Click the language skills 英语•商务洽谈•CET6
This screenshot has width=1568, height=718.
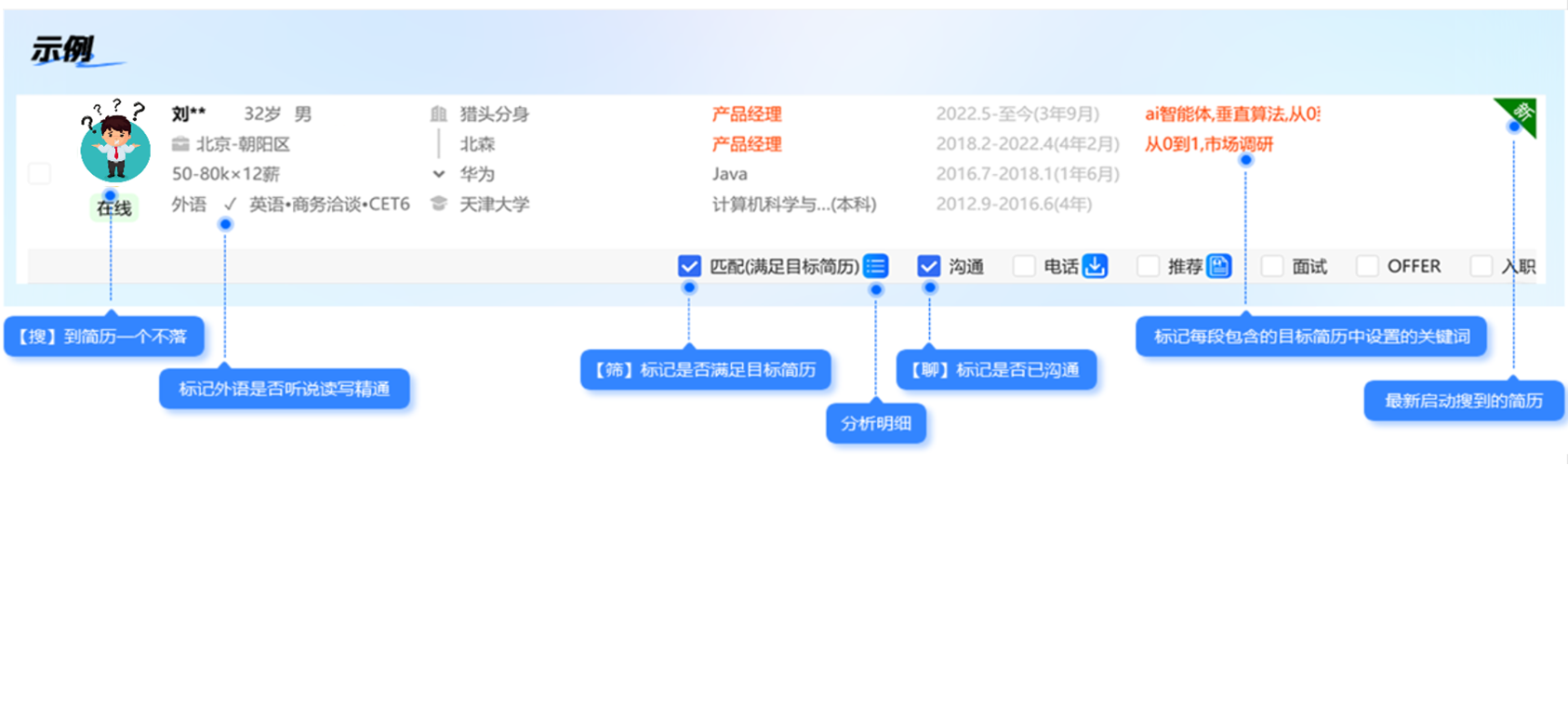tap(329, 204)
